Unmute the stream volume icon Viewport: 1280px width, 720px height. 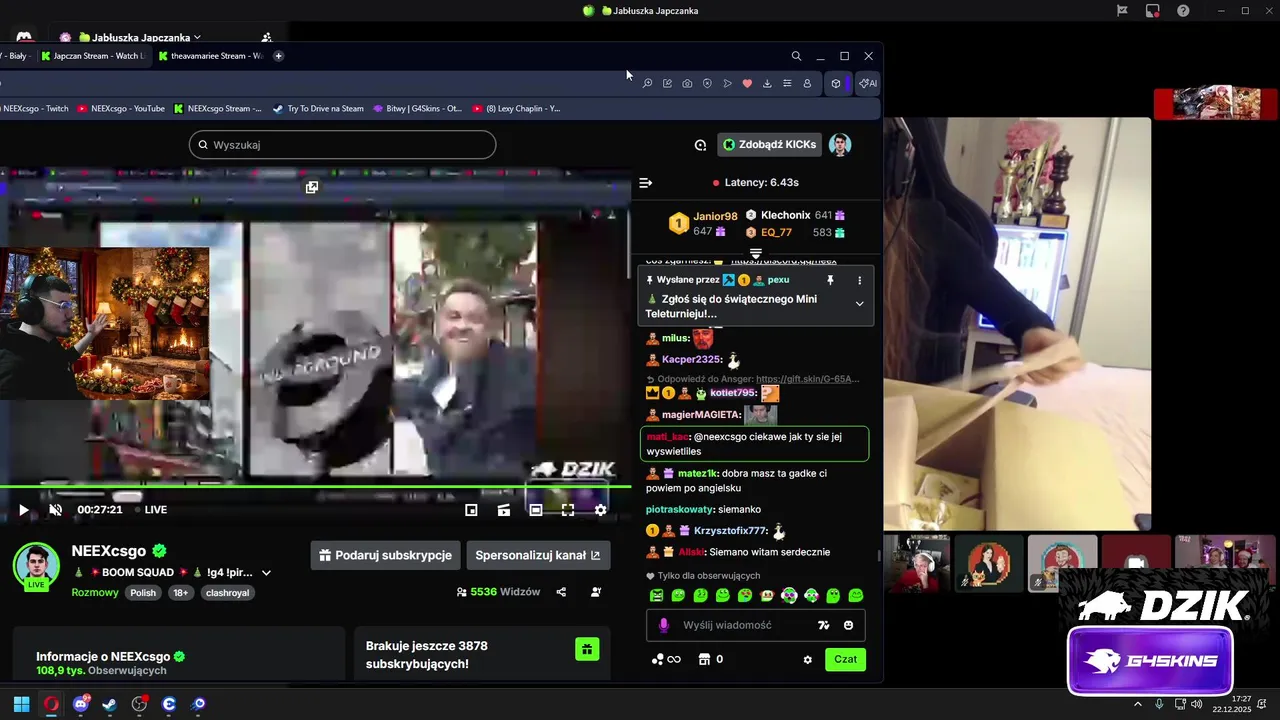coord(56,510)
